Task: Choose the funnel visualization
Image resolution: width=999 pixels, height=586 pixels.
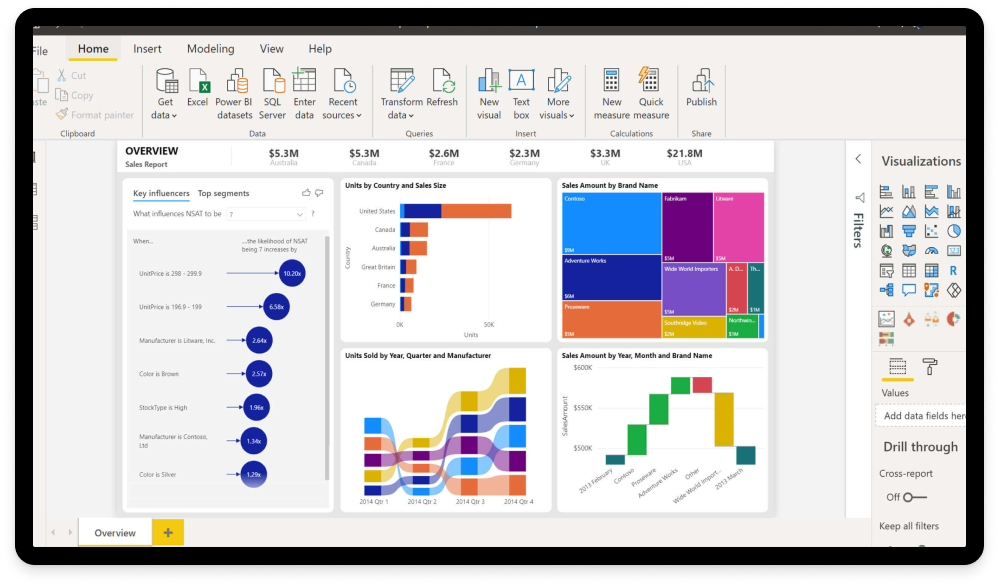Action: [x=909, y=231]
